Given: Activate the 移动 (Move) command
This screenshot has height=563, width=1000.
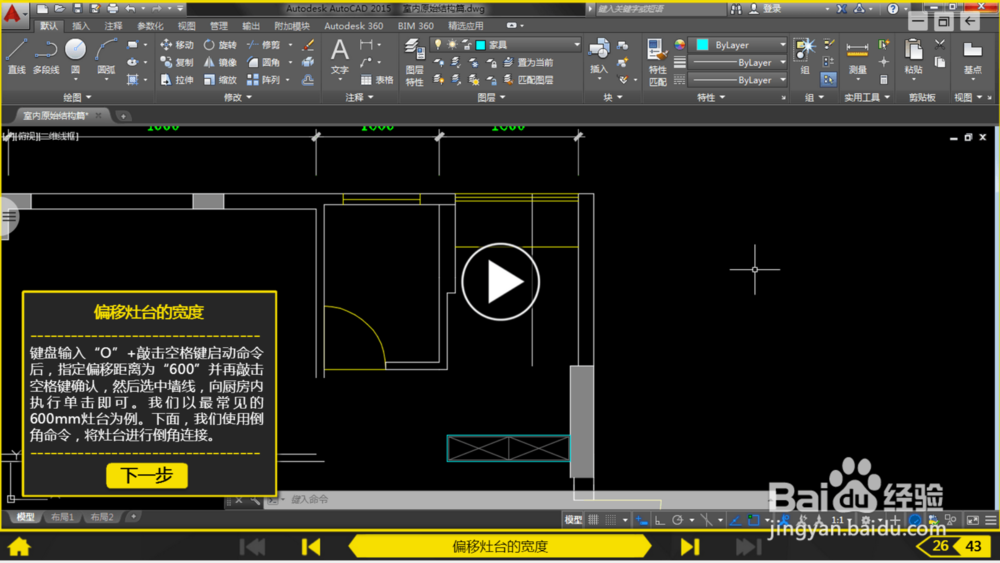Looking at the screenshot, I should (177, 45).
